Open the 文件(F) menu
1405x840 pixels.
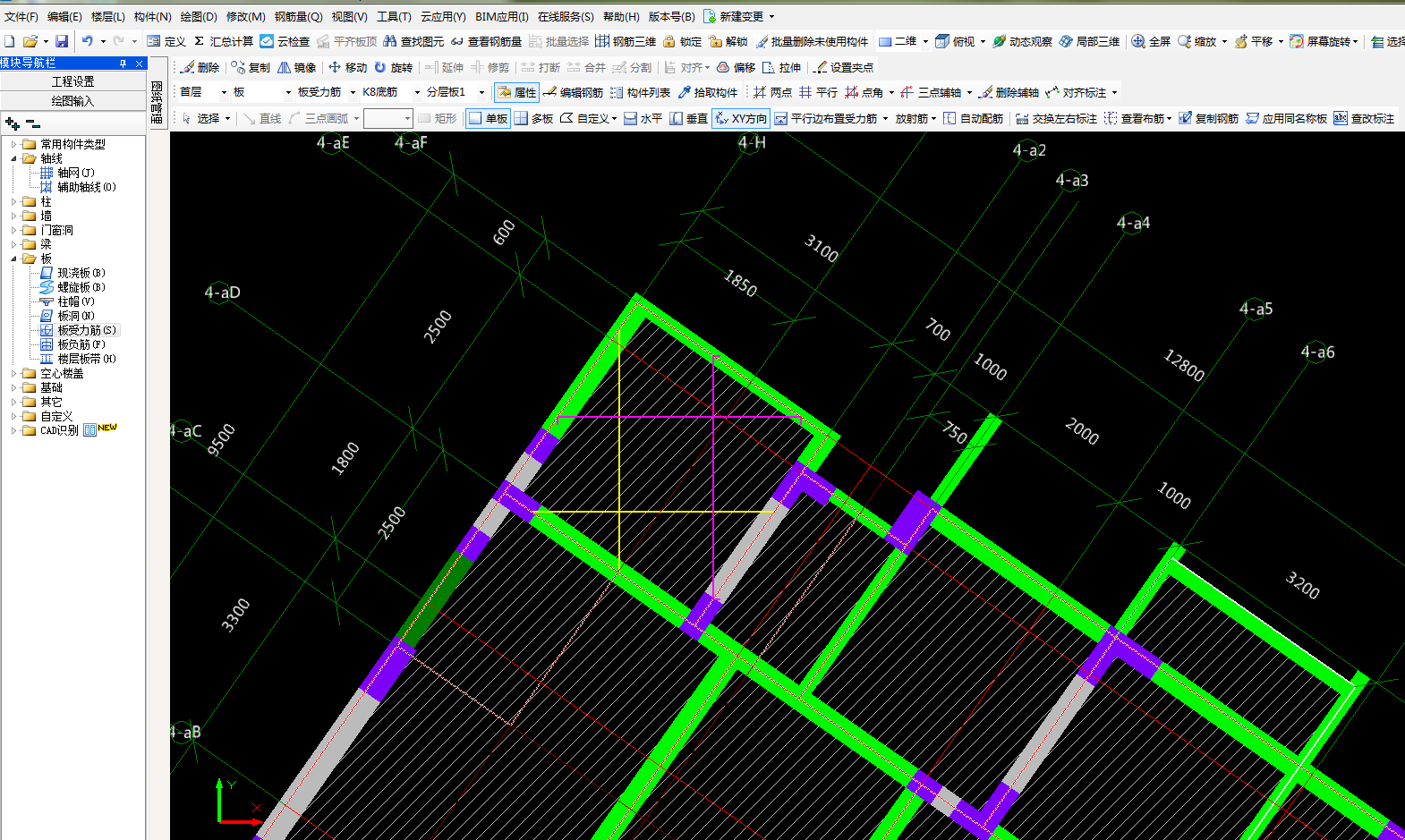tap(21, 16)
